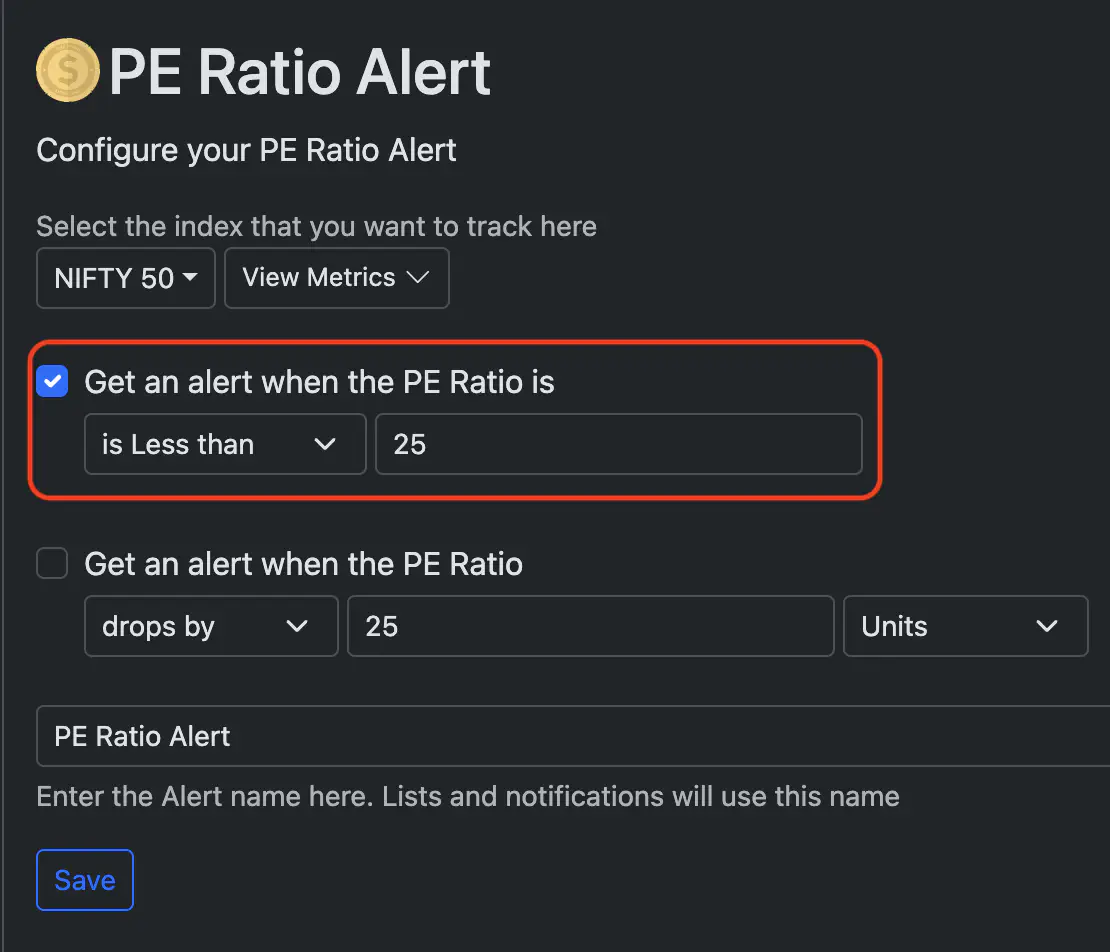Click the 'Get an alert when the PE Ratio' drop label
The image size is (1110, 952).
pyautogui.click(x=304, y=564)
